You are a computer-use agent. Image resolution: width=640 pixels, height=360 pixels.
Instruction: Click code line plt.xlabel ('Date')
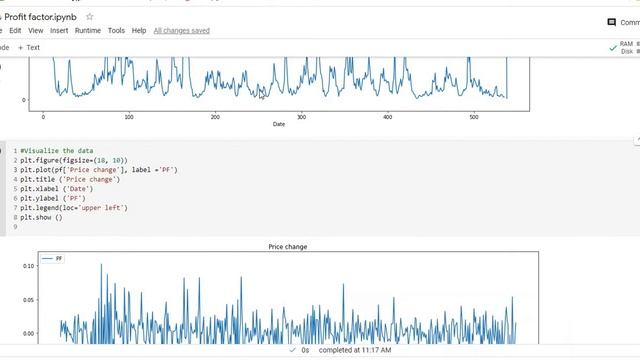56,189
